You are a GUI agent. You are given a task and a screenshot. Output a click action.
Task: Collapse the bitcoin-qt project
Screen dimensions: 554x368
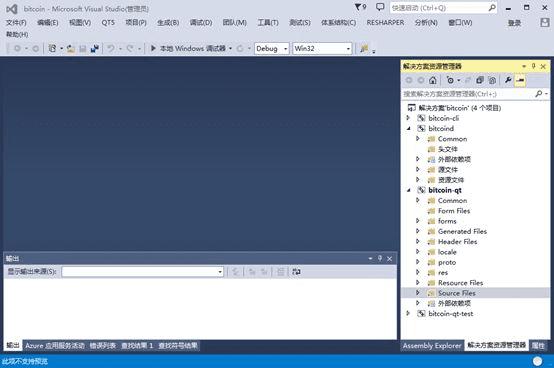click(x=408, y=190)
